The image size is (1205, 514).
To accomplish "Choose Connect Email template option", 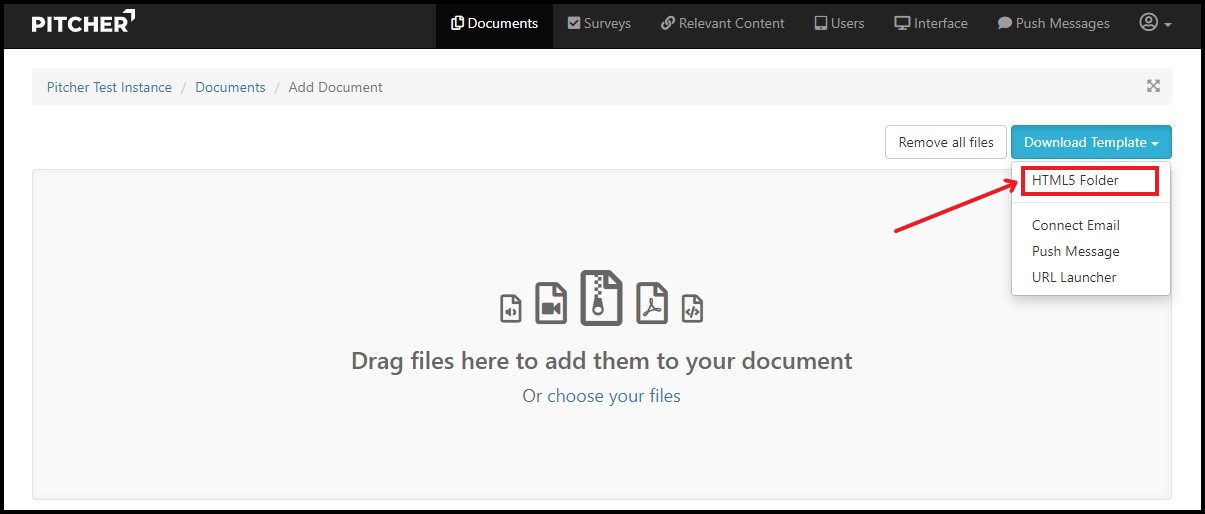I will point(1075,225).
